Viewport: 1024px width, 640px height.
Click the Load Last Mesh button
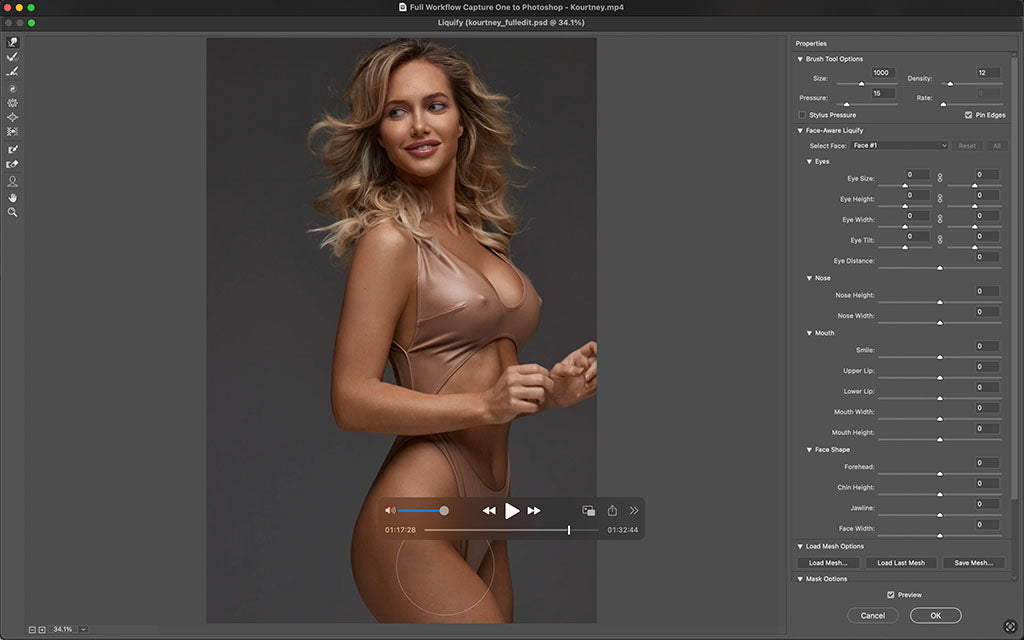900,562
